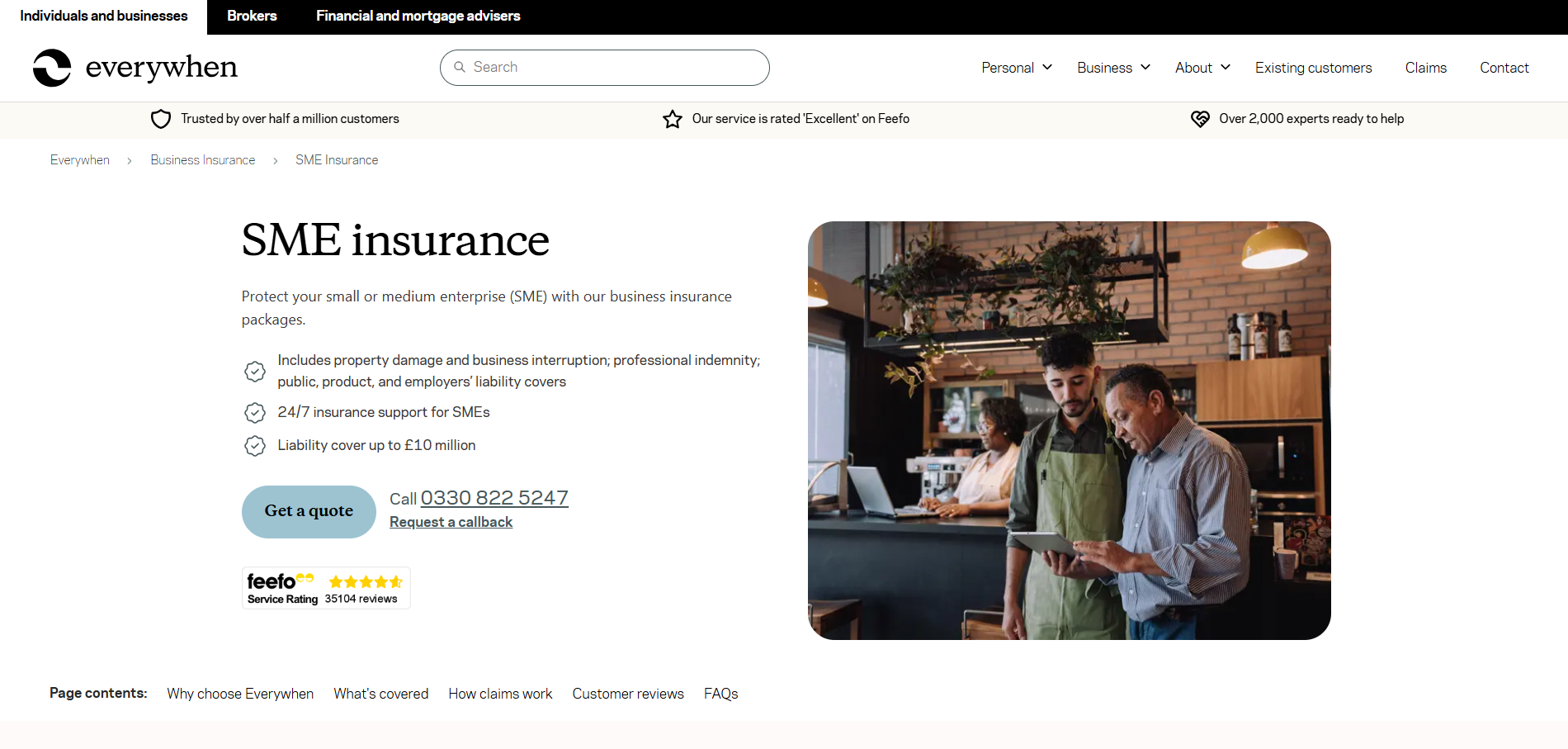Click breadcrumb arrow after Everywhen
The height and width of the screenshot is (749, 1568).
pyautogui.click(x=130, y=161)
